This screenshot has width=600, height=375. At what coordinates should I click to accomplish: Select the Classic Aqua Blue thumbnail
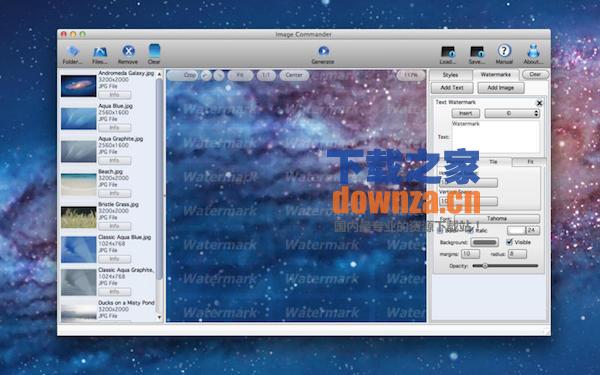[78, 249]
